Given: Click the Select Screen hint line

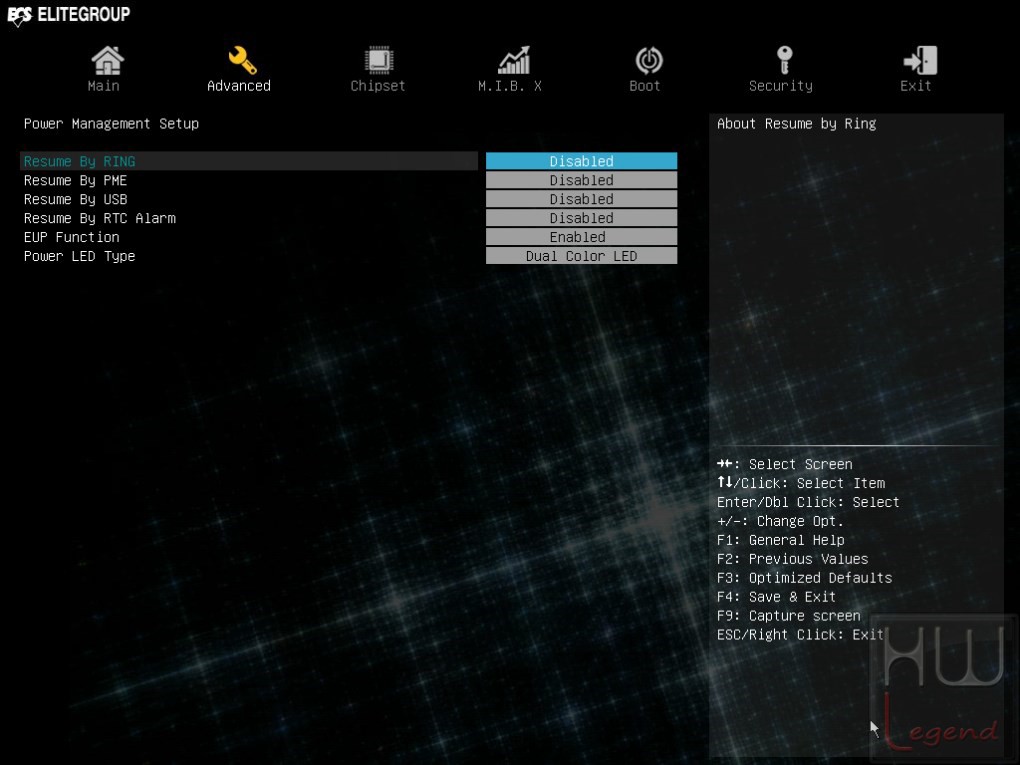Looking at the screenshot, I should coord(785,464).
